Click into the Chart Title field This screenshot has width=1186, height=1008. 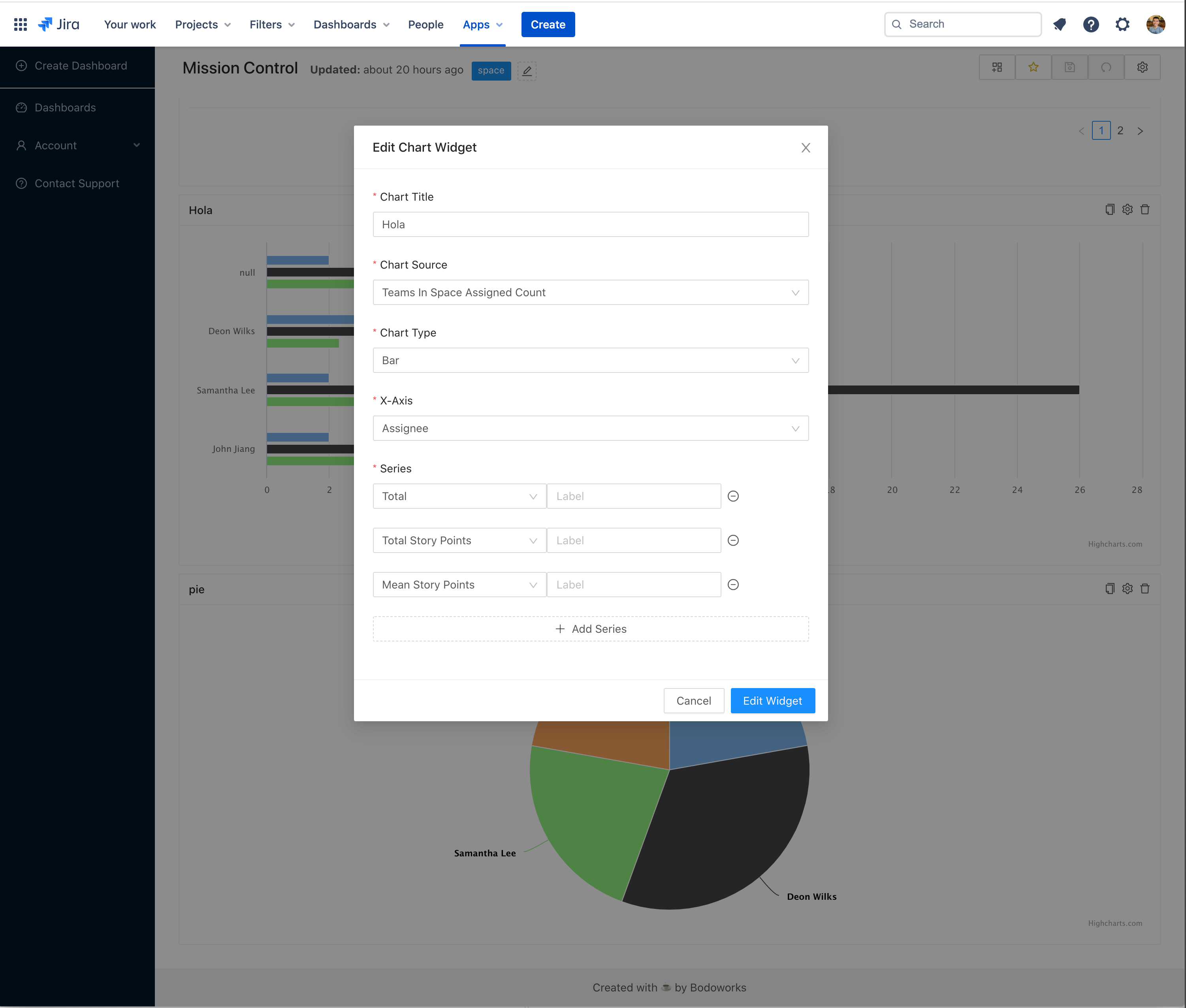(590, 225)
